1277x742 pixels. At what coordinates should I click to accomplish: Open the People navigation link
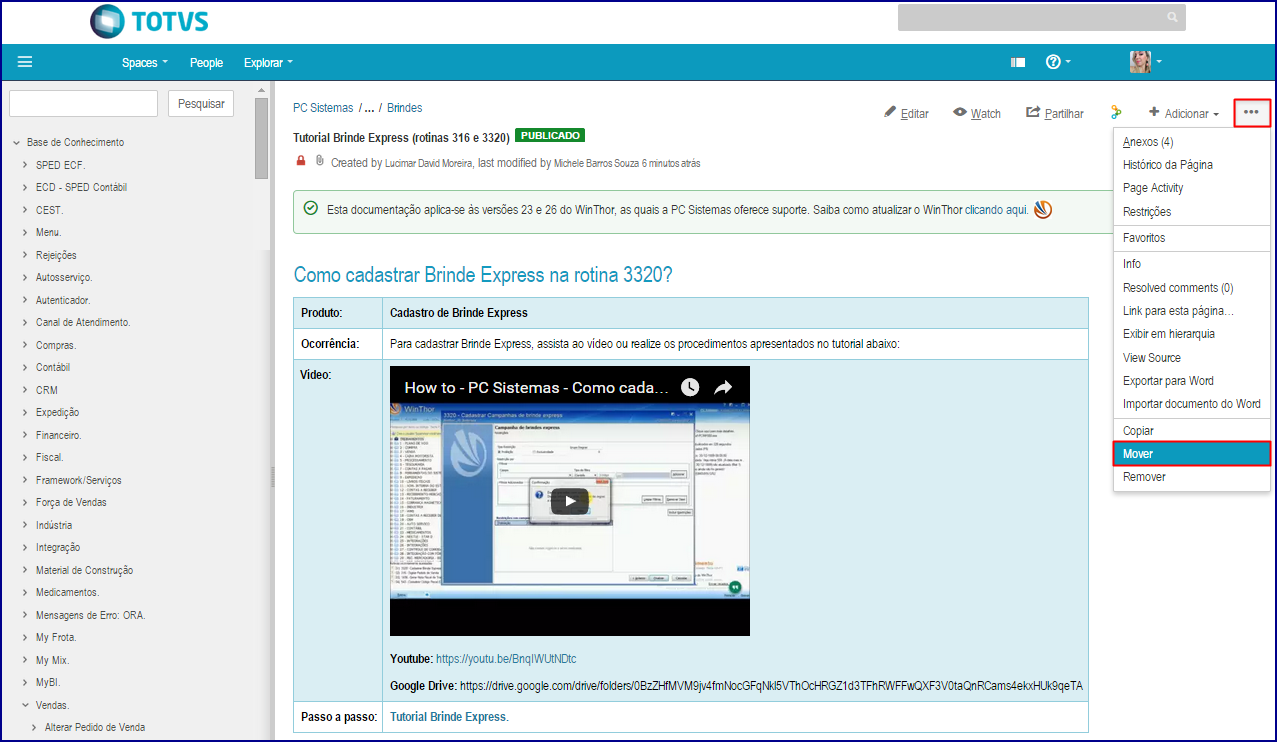(206, 62)
